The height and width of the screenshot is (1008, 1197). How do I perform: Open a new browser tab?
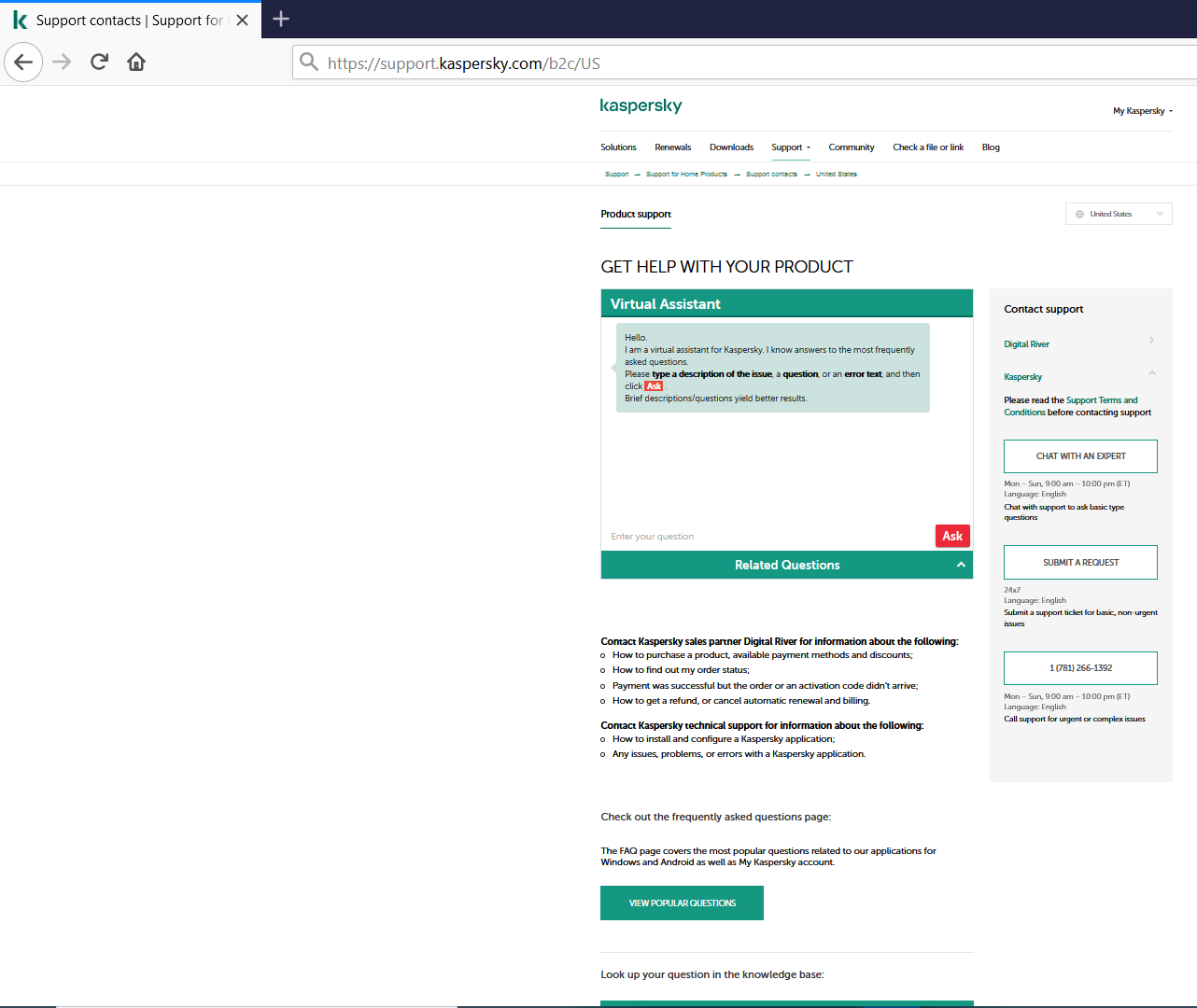(x=281, y=19)
